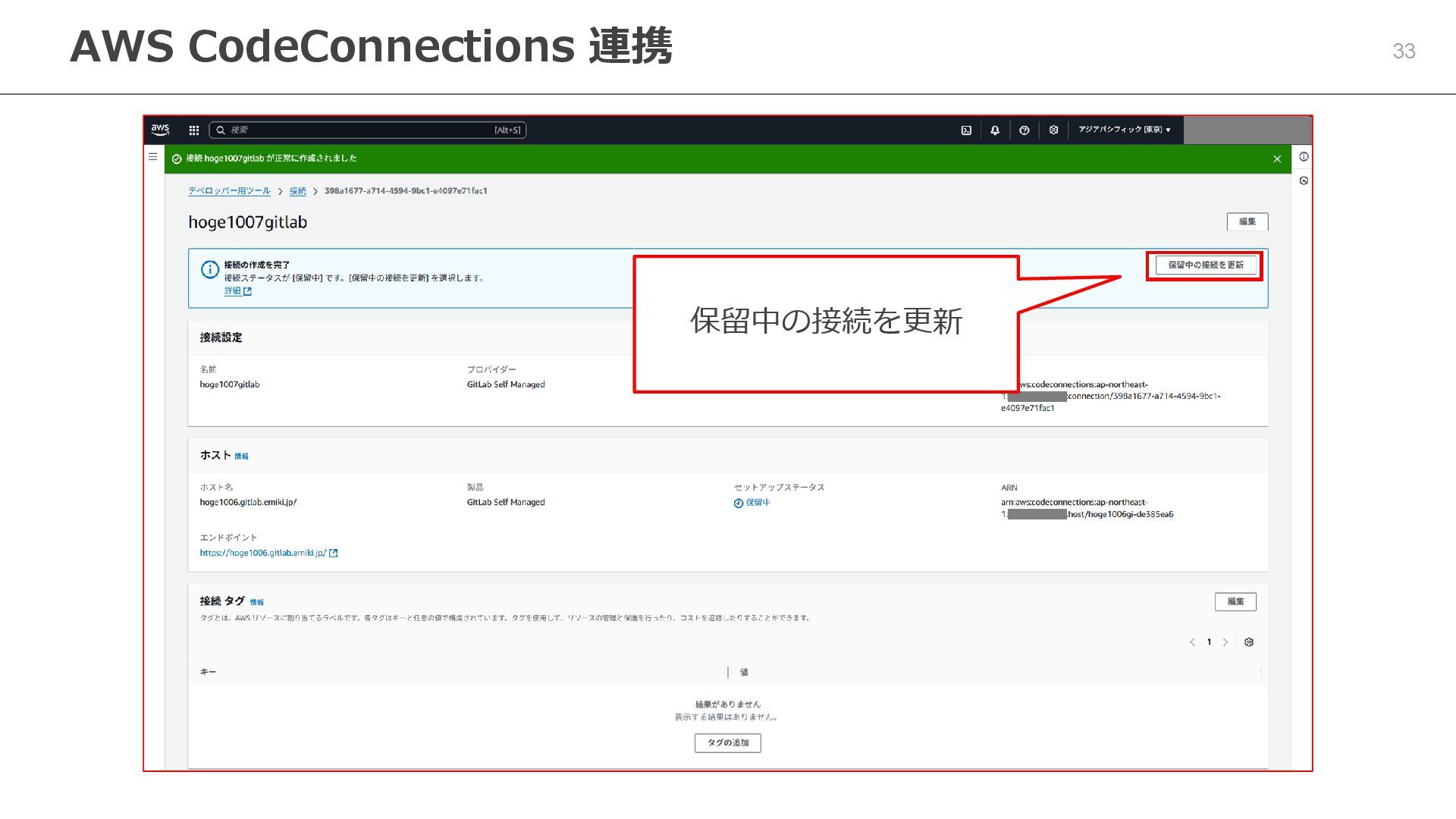Viewport: 1456px width, 819px height.
Task: Click the 保留中の接続を更新 button
Action: [x=1205, y=265]
